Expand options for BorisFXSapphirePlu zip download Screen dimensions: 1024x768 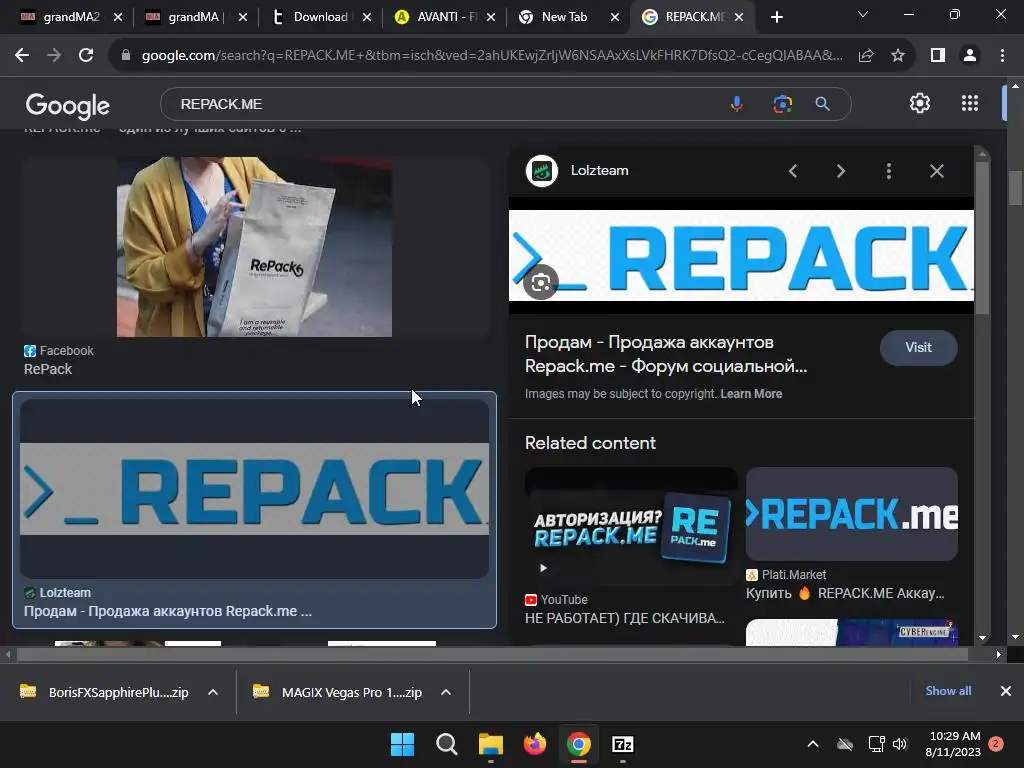[213, 692]
